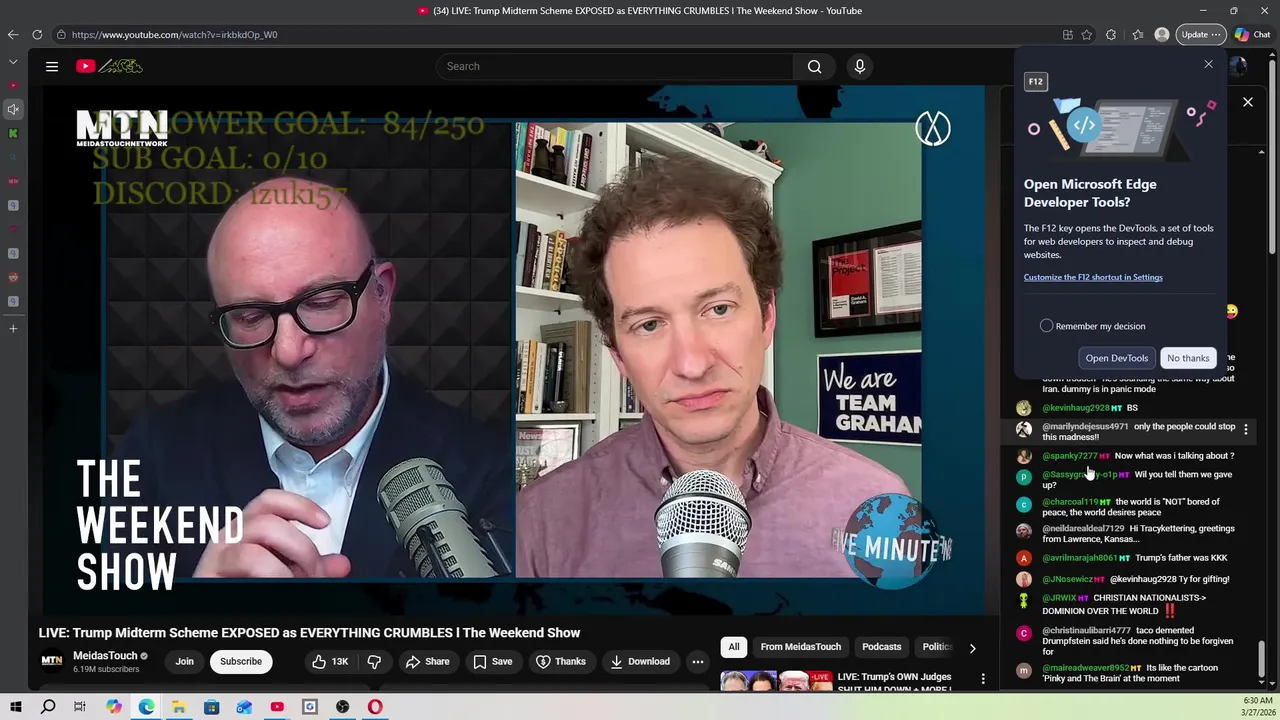Open Microsoft Store from the taskbar

(212, 707)
